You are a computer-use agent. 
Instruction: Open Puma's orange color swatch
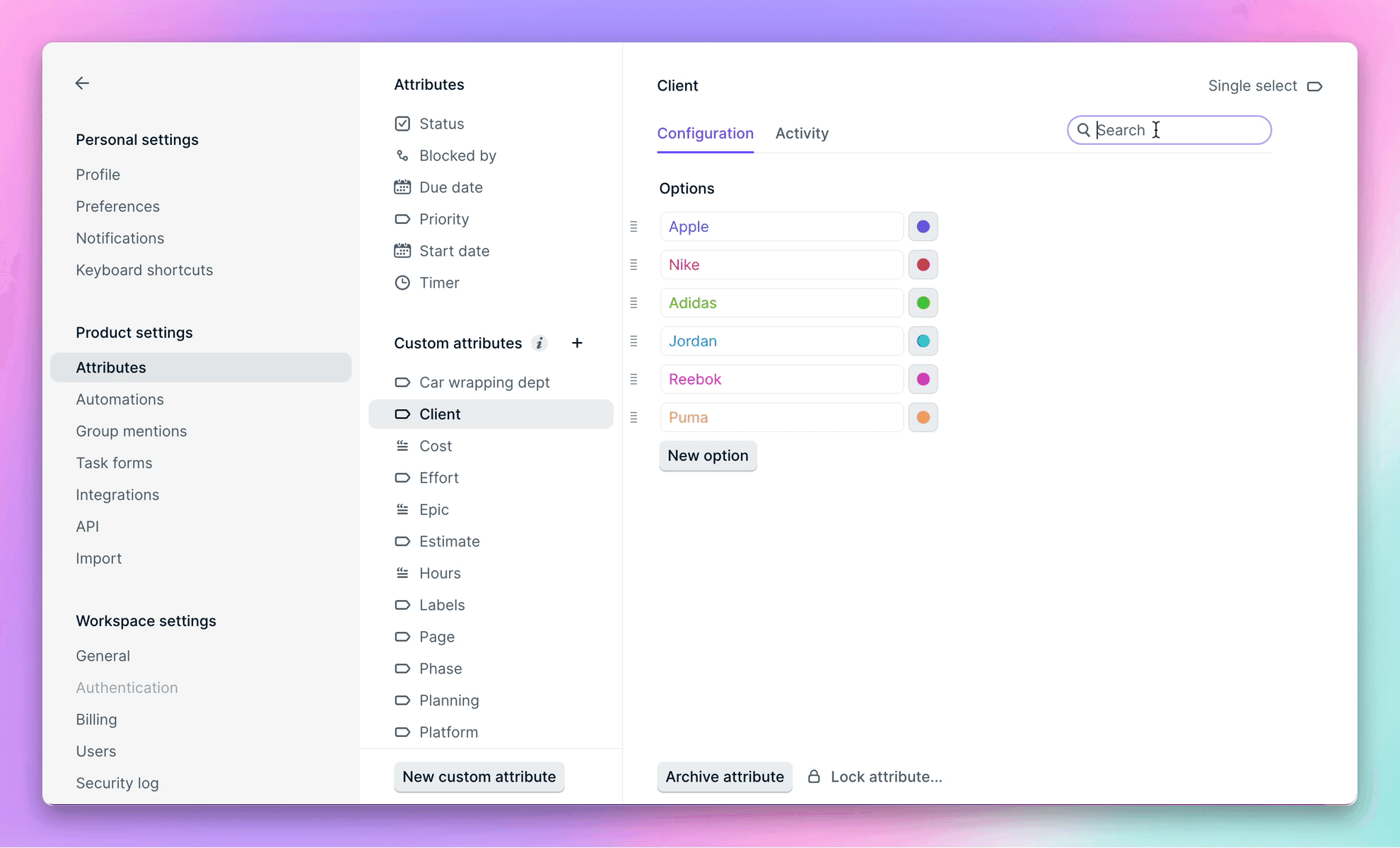[923, 418]
